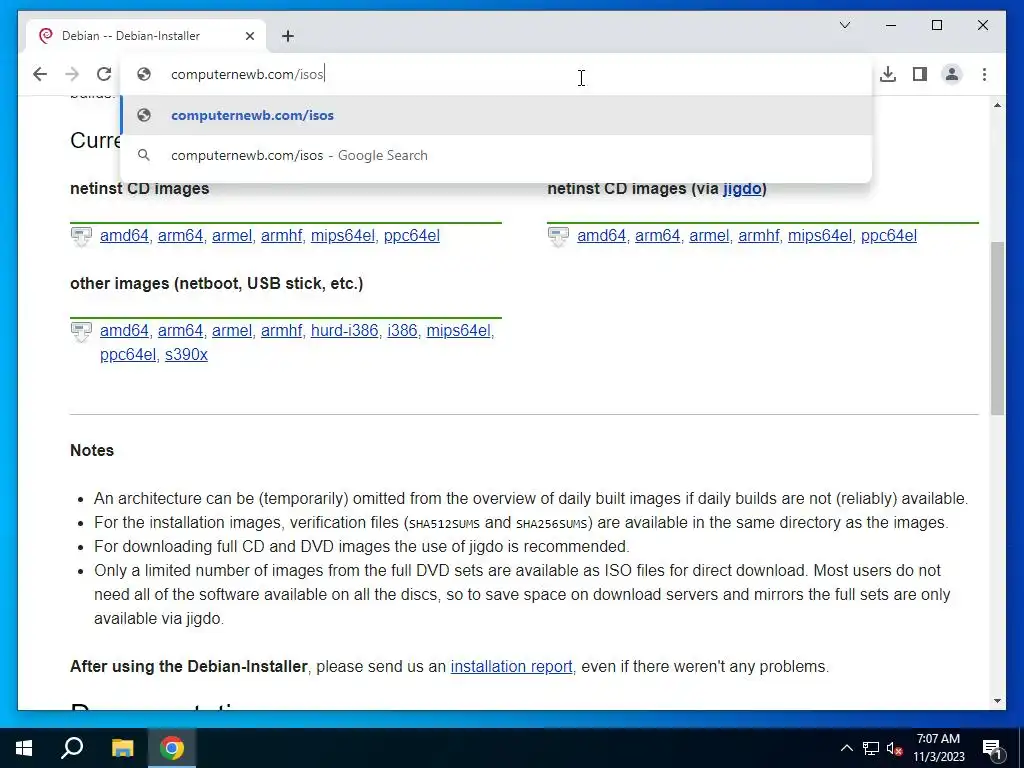Screen dimensions: 1024x768
Task: Click the forward navigation arrow
Action: click(72, 74)
